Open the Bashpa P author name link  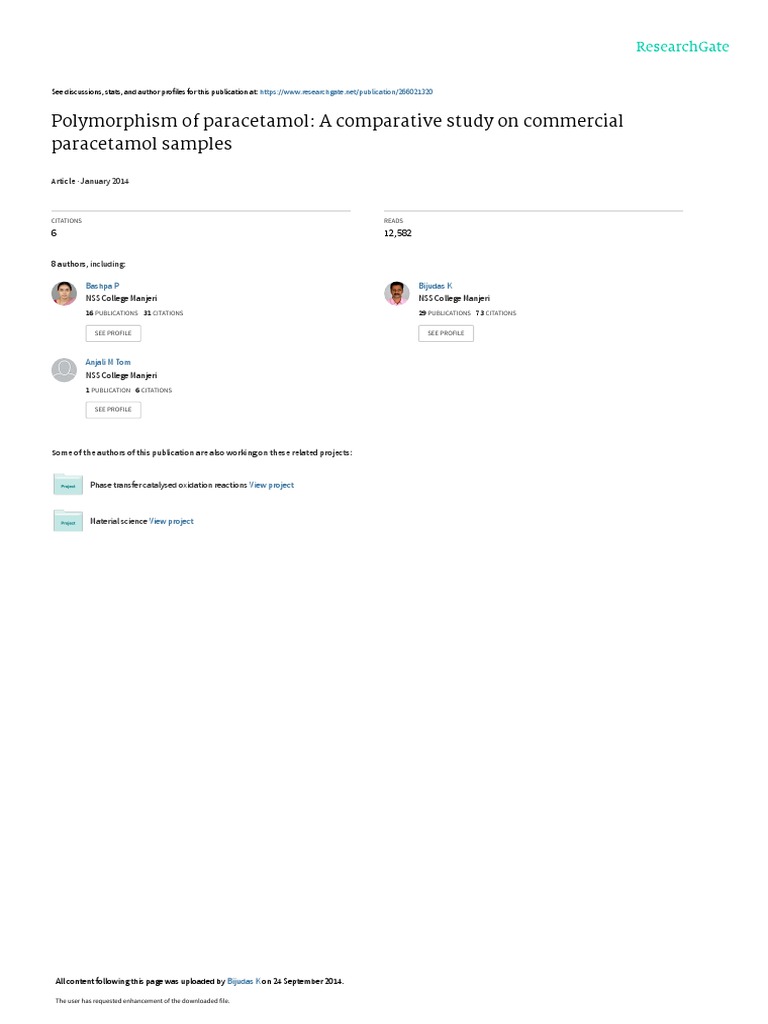click(102, 286)
